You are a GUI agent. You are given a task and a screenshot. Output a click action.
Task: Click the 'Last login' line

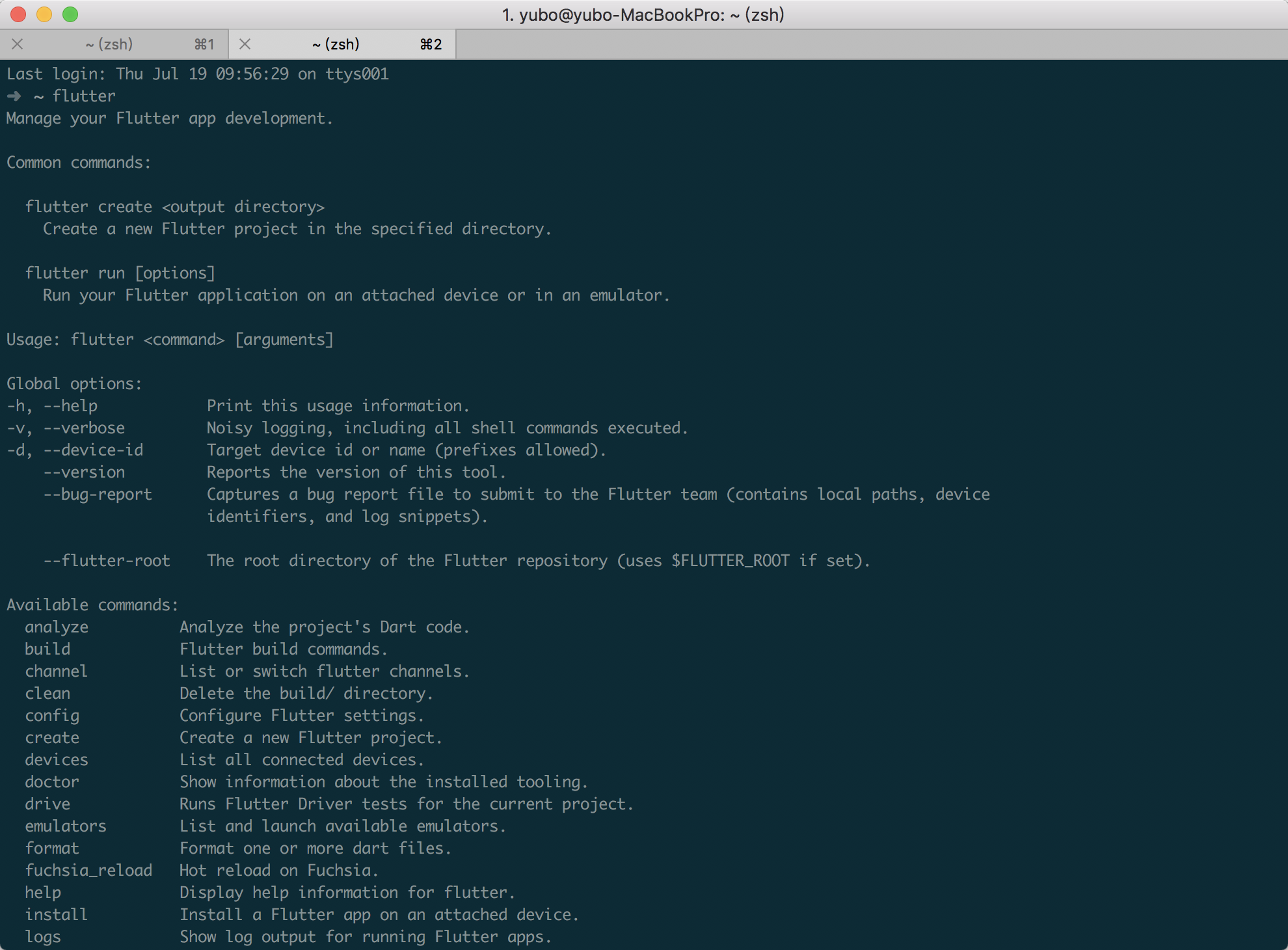pos(198,74)
